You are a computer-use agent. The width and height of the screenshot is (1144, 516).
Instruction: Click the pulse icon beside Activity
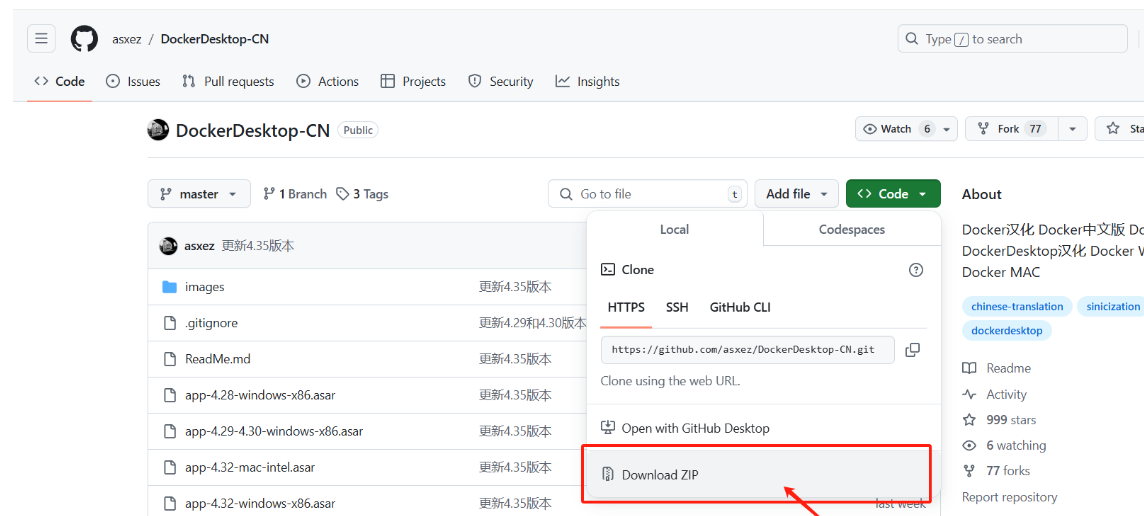(969, 394)
